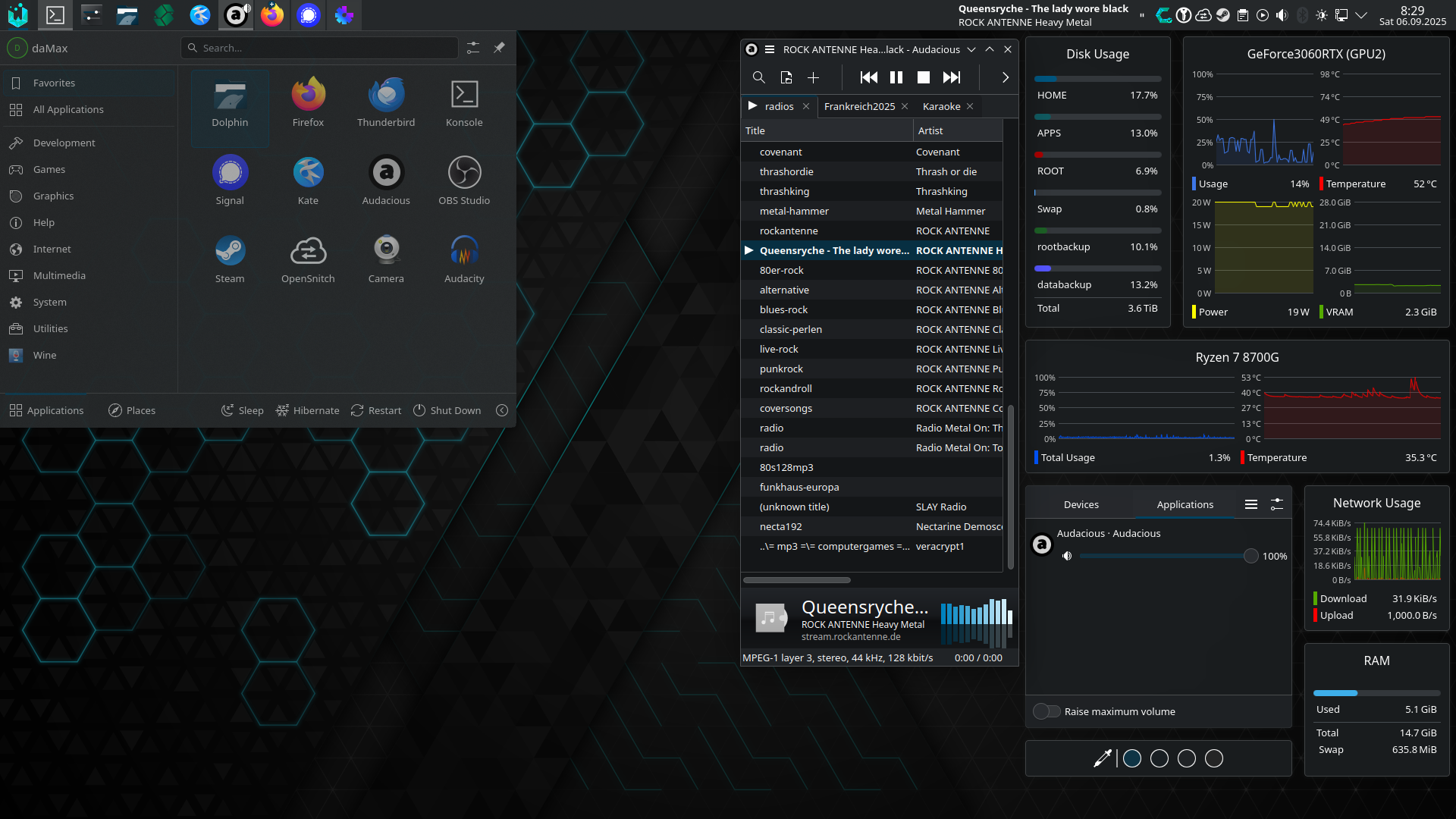Switch to Frankreich2025 playlist tab
Viewport: 1456px width, 819px height.
point(866,106)
